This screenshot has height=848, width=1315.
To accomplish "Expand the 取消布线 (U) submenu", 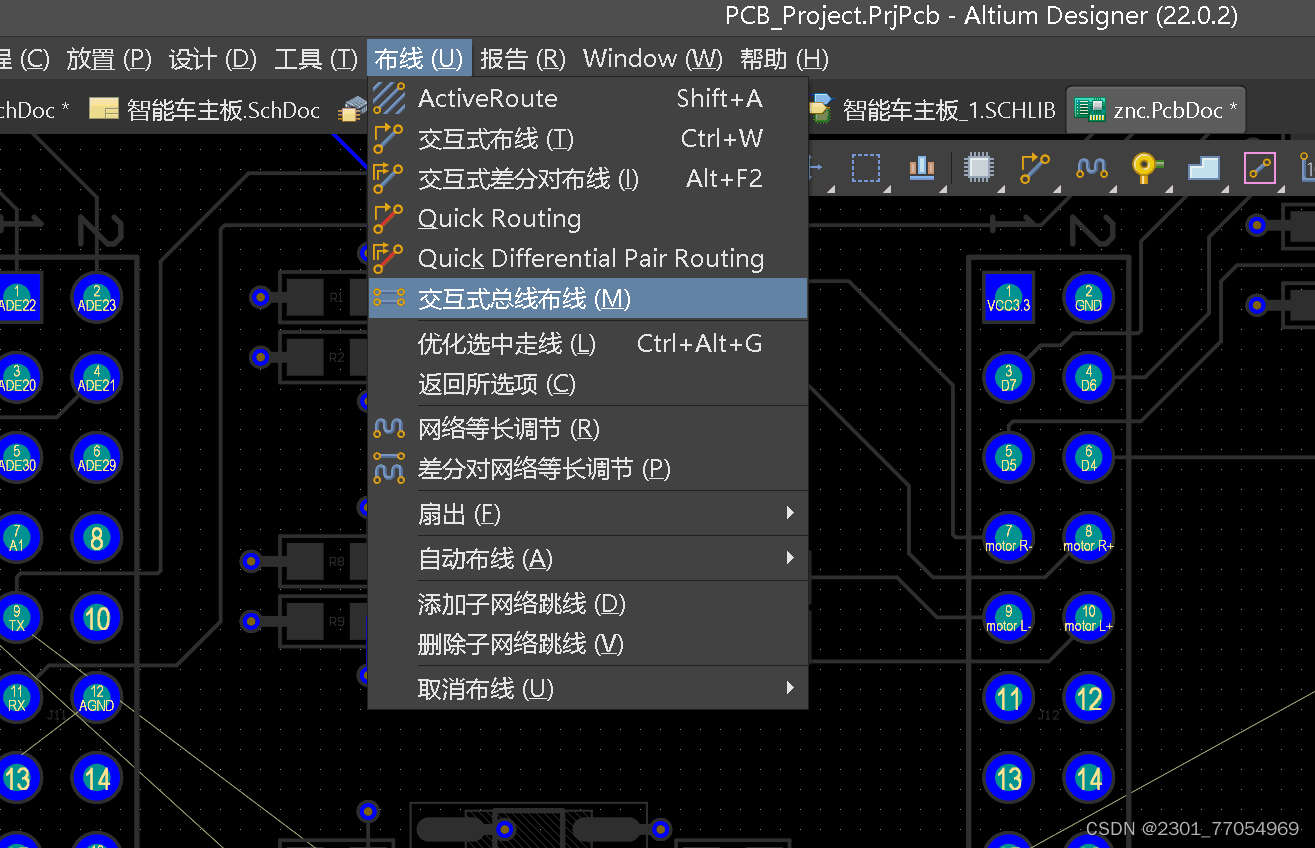I will point(588,689).
